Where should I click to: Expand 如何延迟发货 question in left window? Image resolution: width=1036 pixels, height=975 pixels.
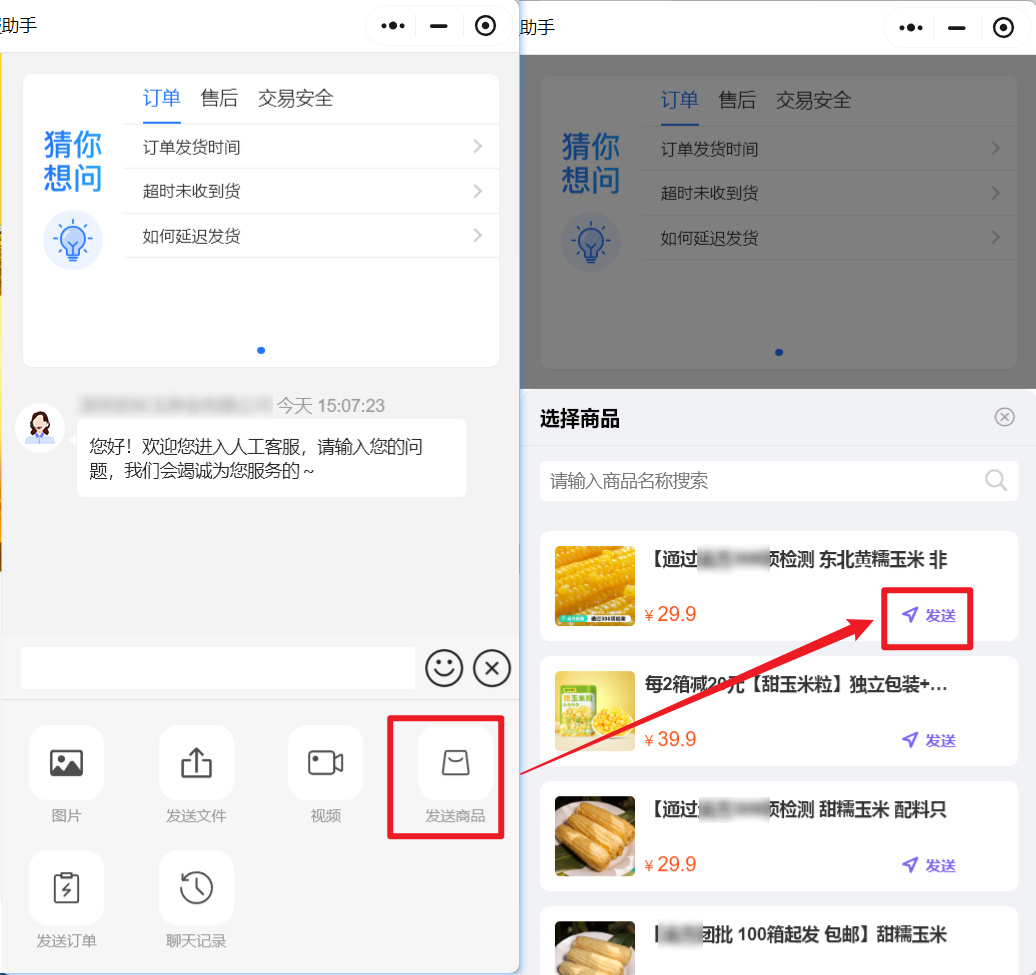311,236
